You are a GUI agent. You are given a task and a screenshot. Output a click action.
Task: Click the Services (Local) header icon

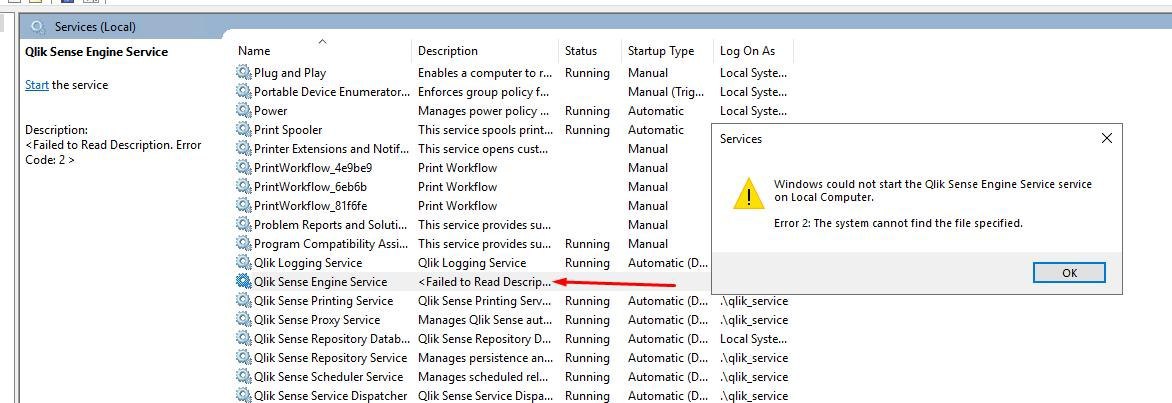(38, 27)
